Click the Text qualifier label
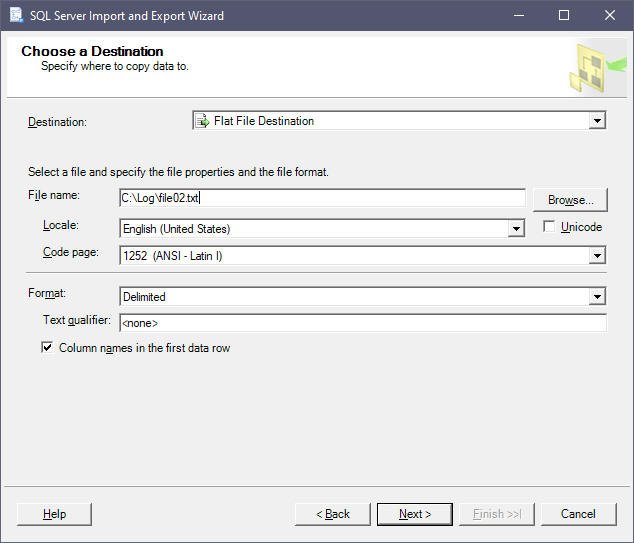 coord(77,320)
